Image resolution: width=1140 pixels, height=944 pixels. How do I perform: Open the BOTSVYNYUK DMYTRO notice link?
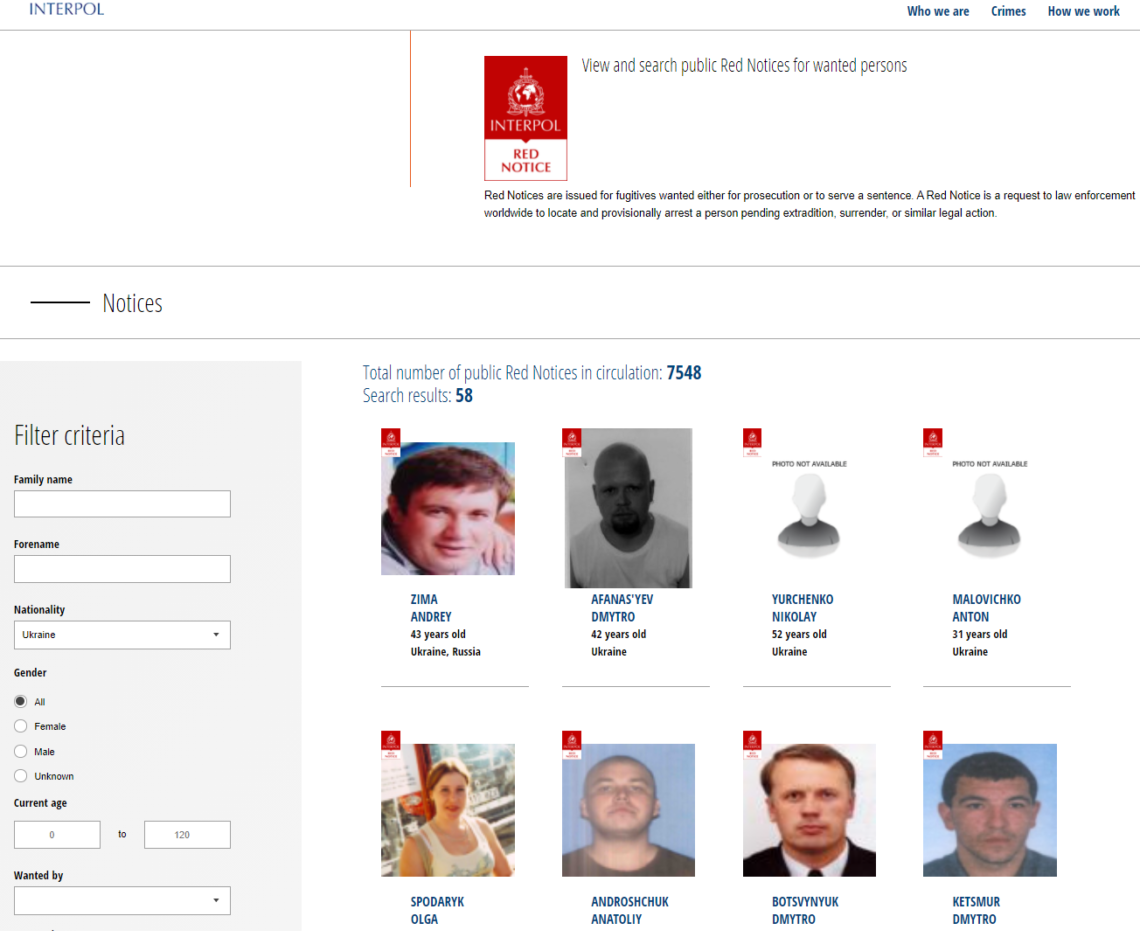pos(805,910)
